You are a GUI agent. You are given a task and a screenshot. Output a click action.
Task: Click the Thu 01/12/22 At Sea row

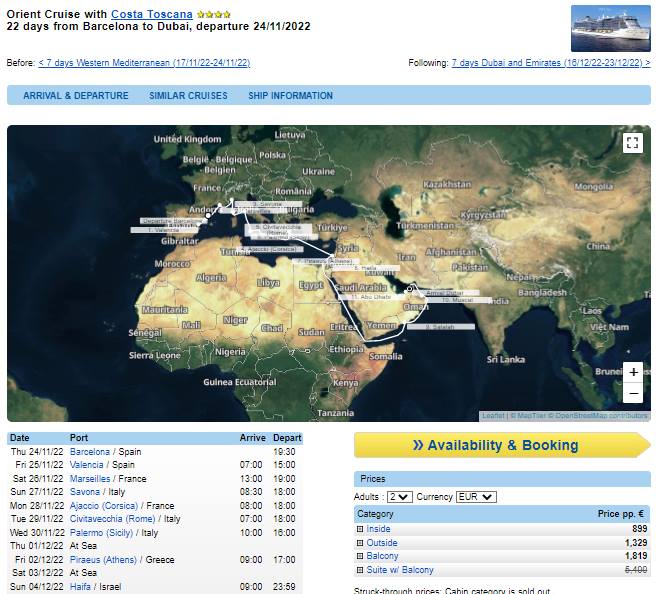(155, 546)
